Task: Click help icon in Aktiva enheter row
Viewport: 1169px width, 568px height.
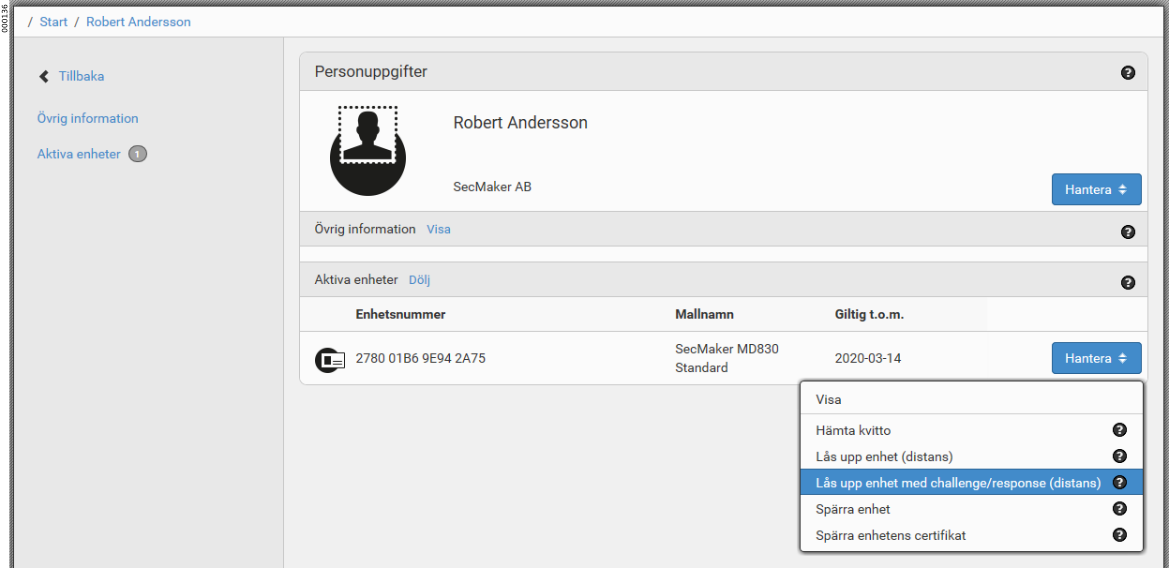Action: tap(1128, 283)
